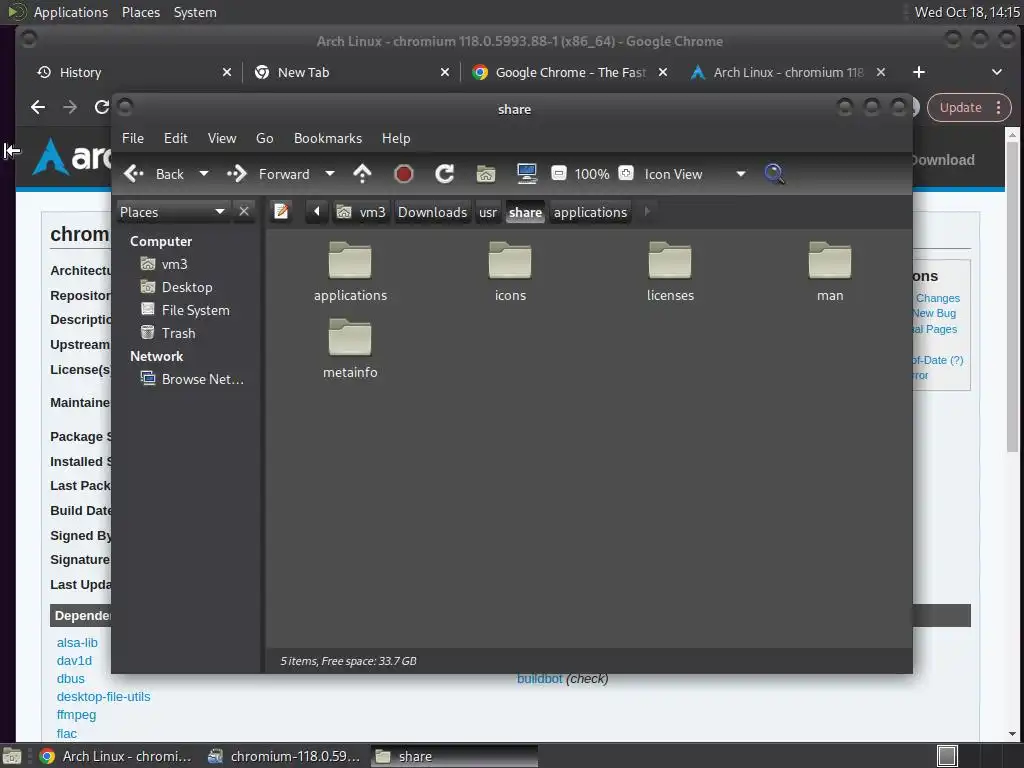Screen dimensions: 1024x768
Task: Jump to applications in the path bar
Action: [590, 212]
